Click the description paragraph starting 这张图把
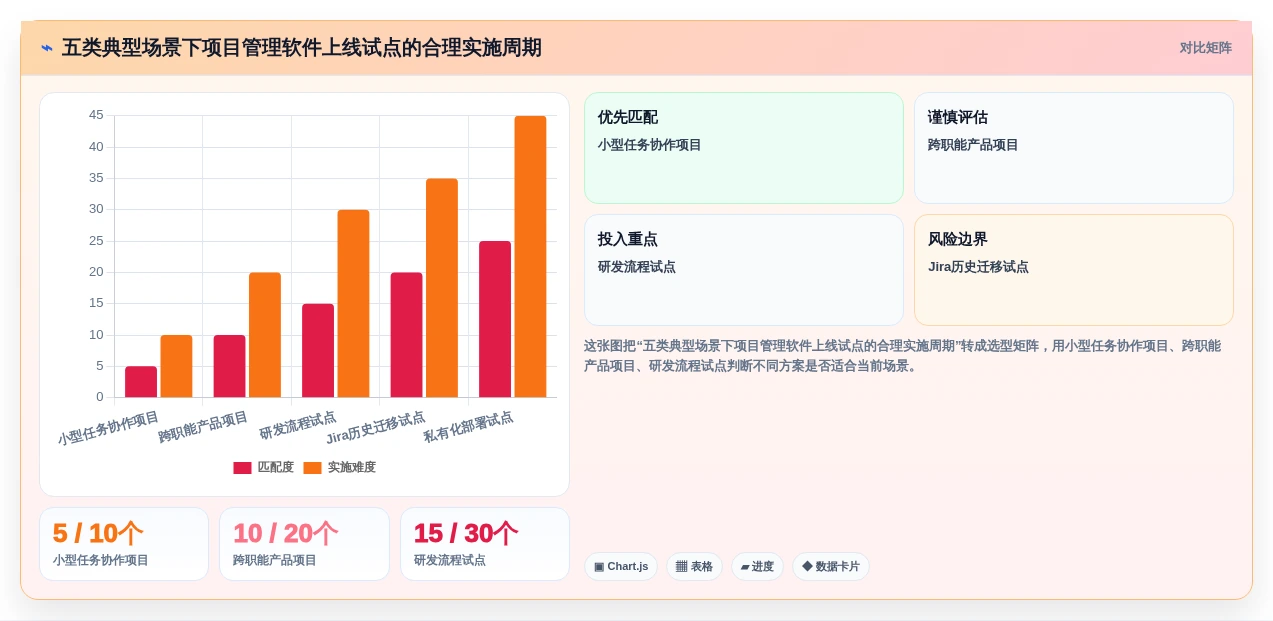The width and height of the screenshot is (1273, 621). coord(903,356)
